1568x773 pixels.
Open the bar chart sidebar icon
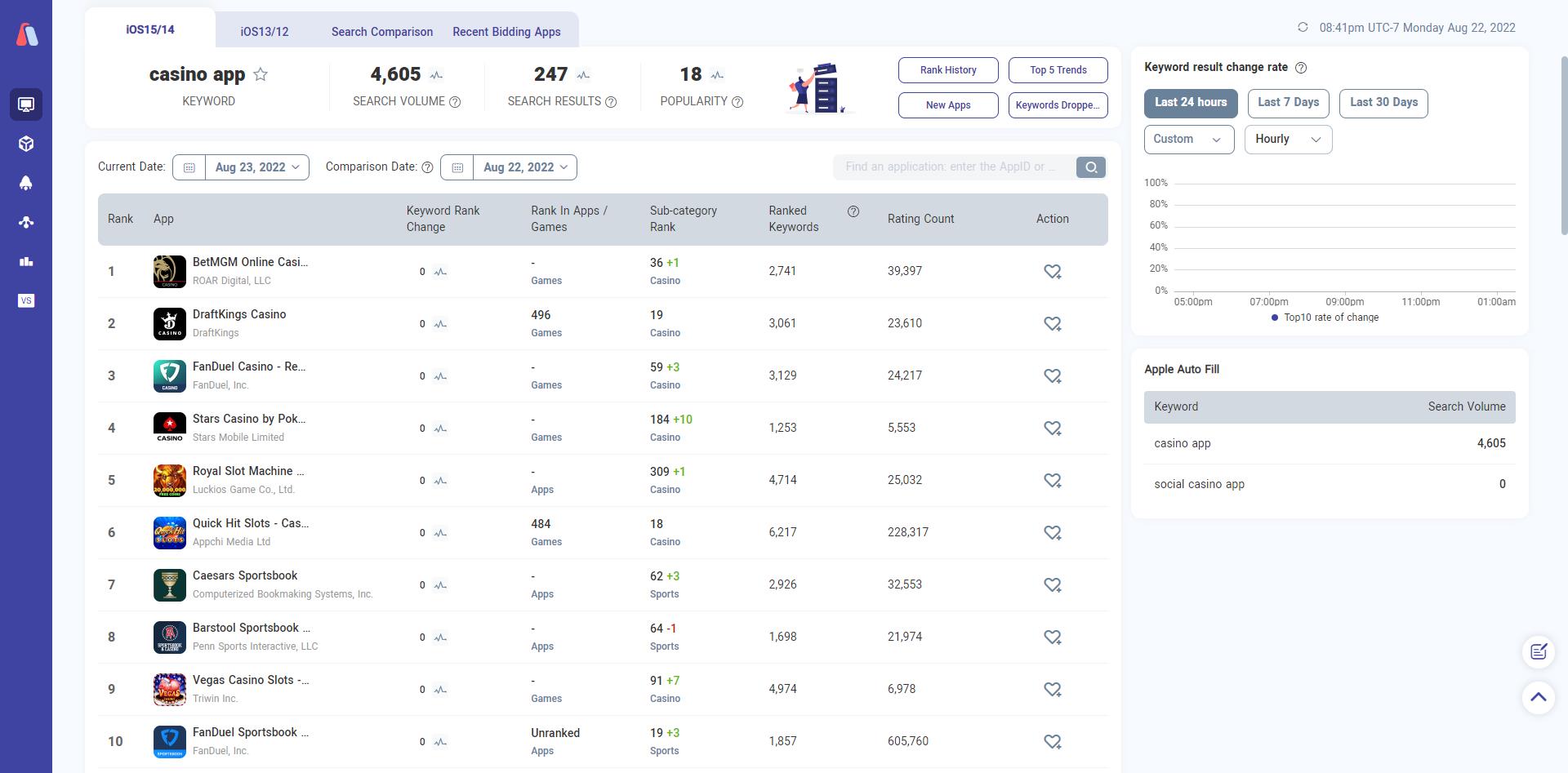[x=26, y=261]
